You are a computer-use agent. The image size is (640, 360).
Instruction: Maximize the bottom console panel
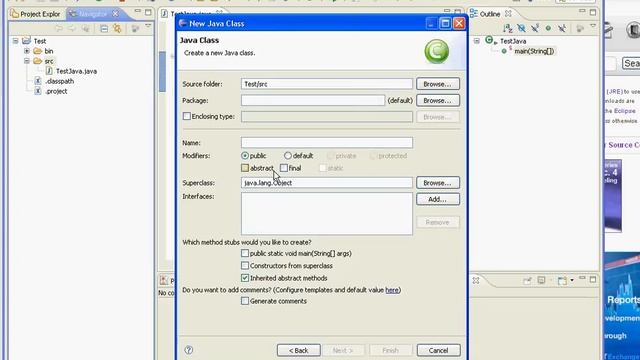593,280
